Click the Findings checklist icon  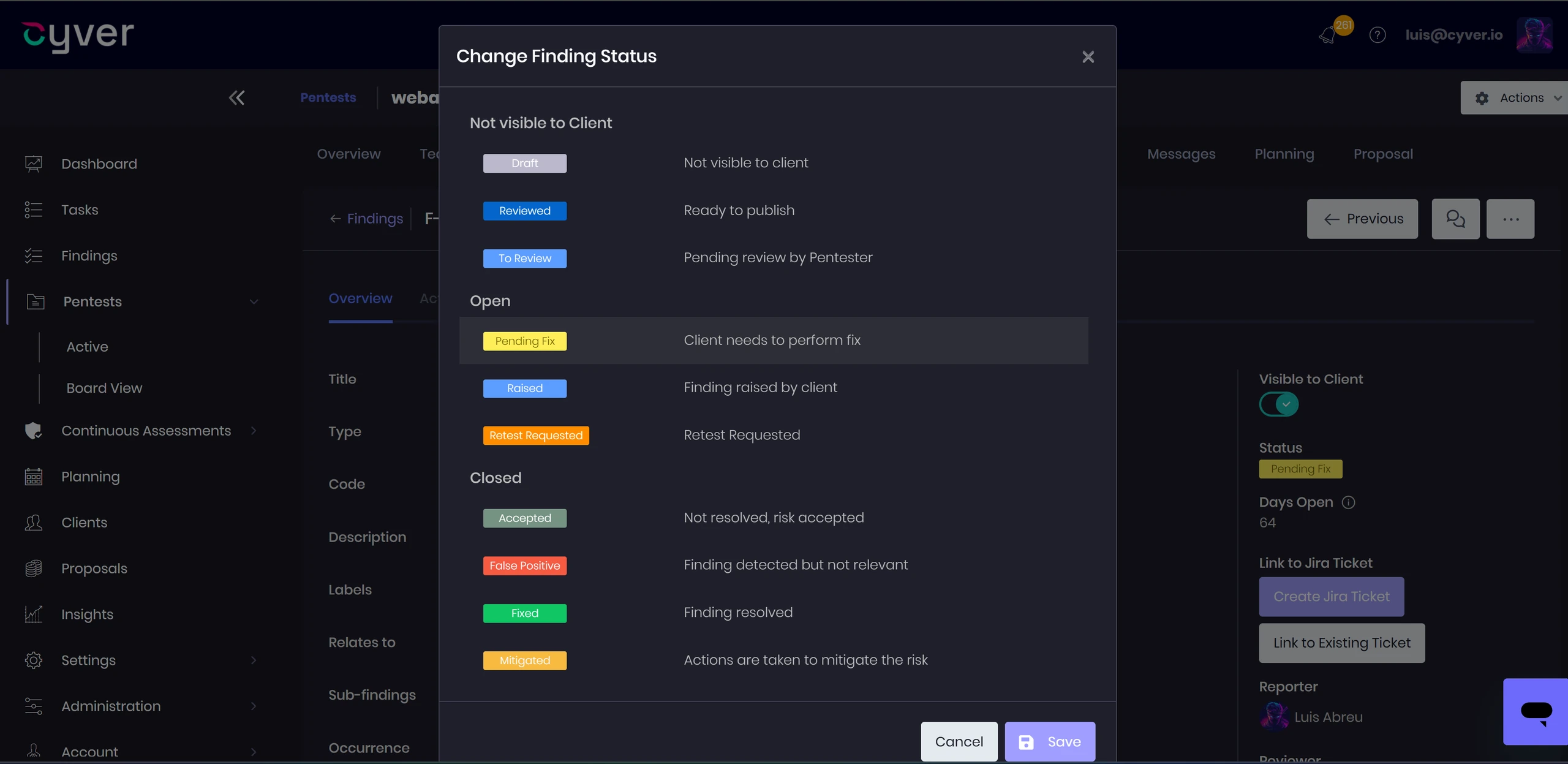(34, 255)
